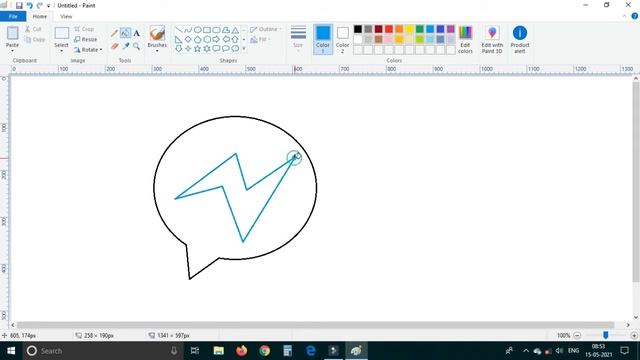Switch to the Home tab
This screenshot has width=640, height=360.
40,16
